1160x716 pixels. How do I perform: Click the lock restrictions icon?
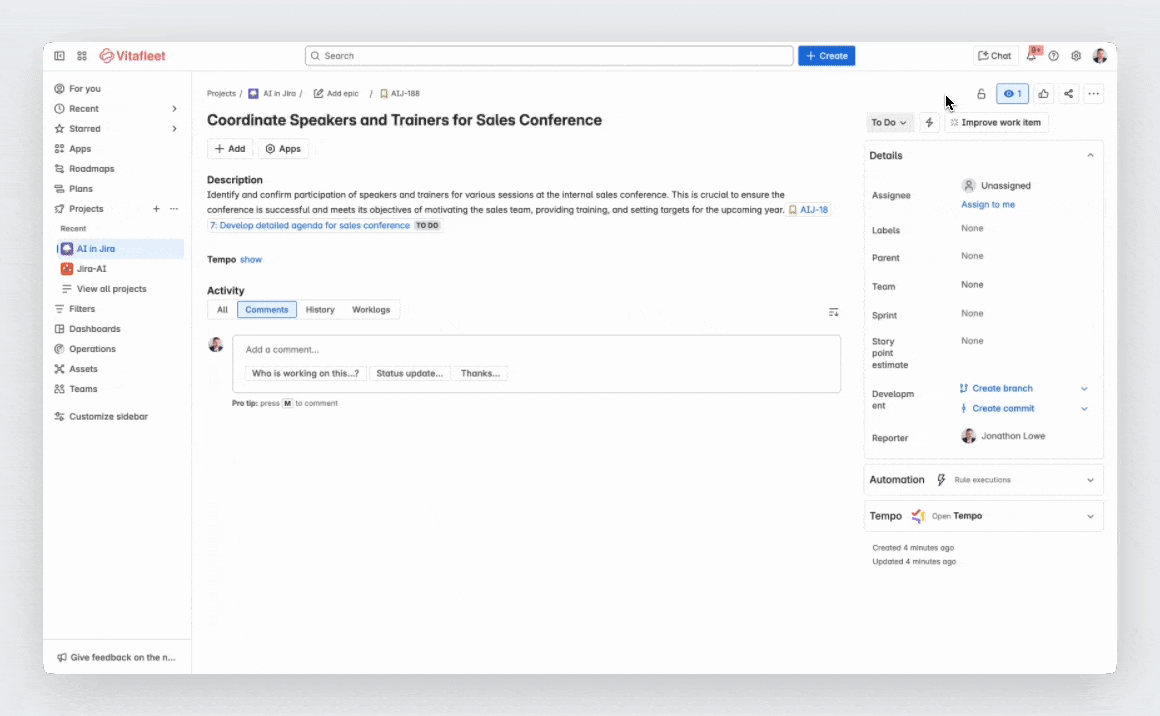click(981, 94)
